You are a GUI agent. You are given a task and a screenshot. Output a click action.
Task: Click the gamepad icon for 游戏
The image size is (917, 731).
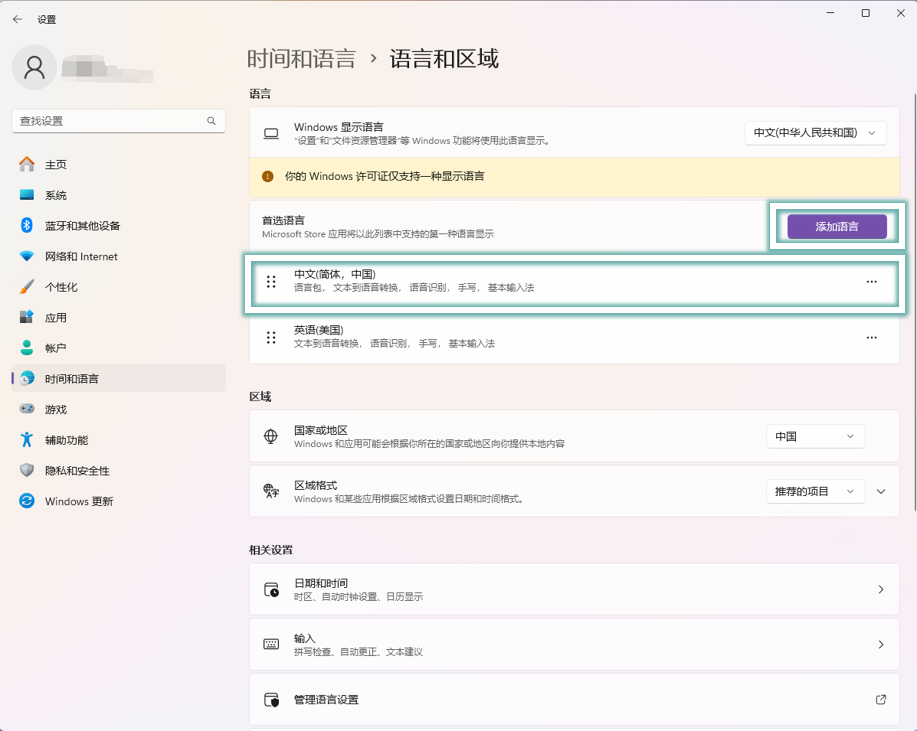click(27, 409)
